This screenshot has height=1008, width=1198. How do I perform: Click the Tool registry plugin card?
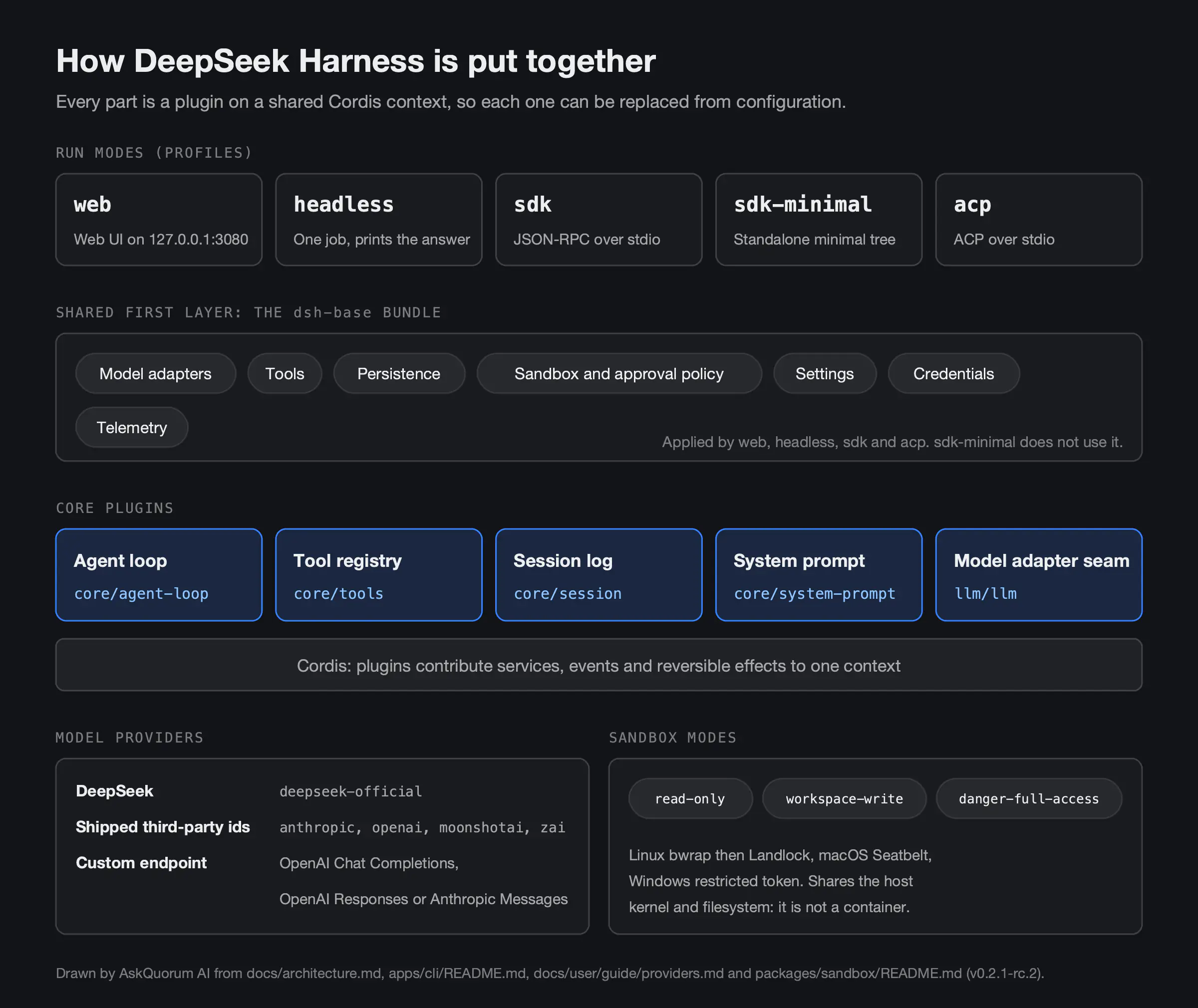[x=378, y=575]
